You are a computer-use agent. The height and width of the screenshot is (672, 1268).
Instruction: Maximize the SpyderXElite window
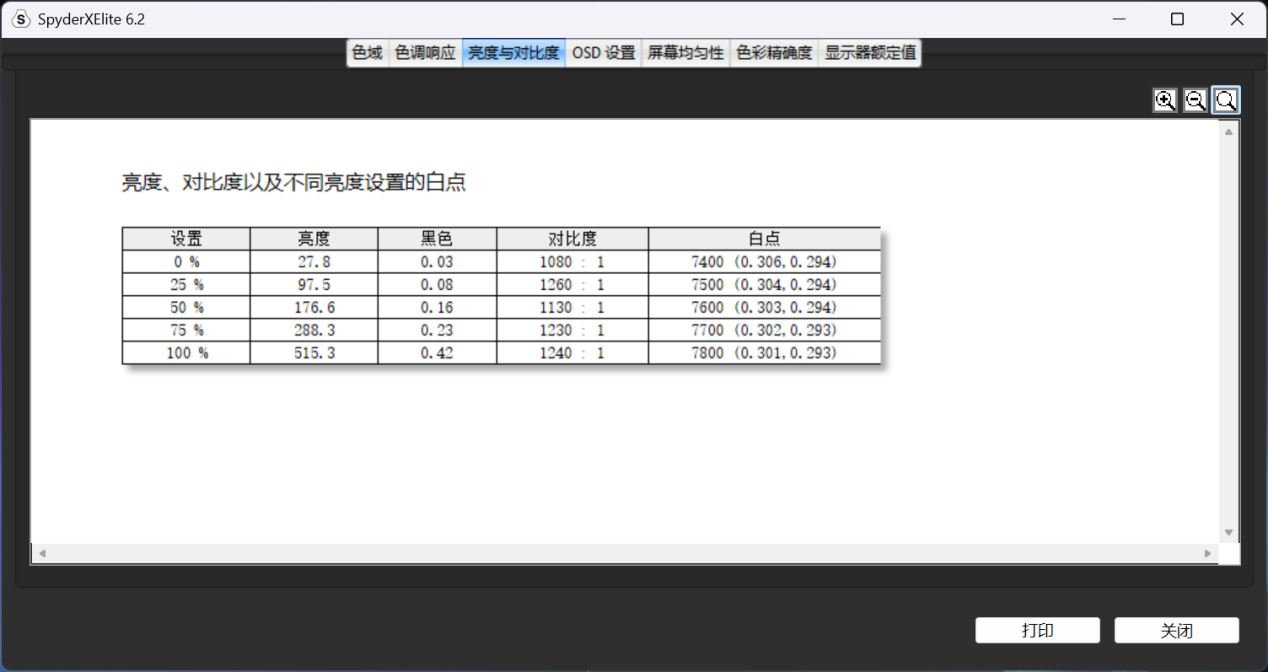point(1177,19)
